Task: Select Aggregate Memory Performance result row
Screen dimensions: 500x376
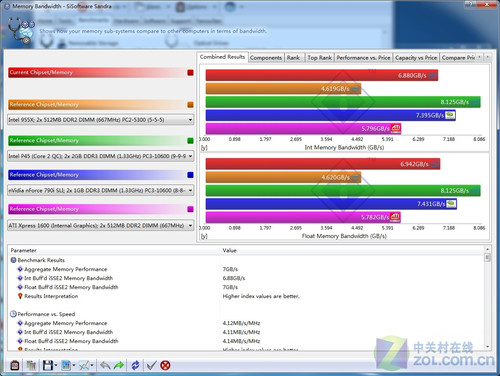Action: [65, 269]
